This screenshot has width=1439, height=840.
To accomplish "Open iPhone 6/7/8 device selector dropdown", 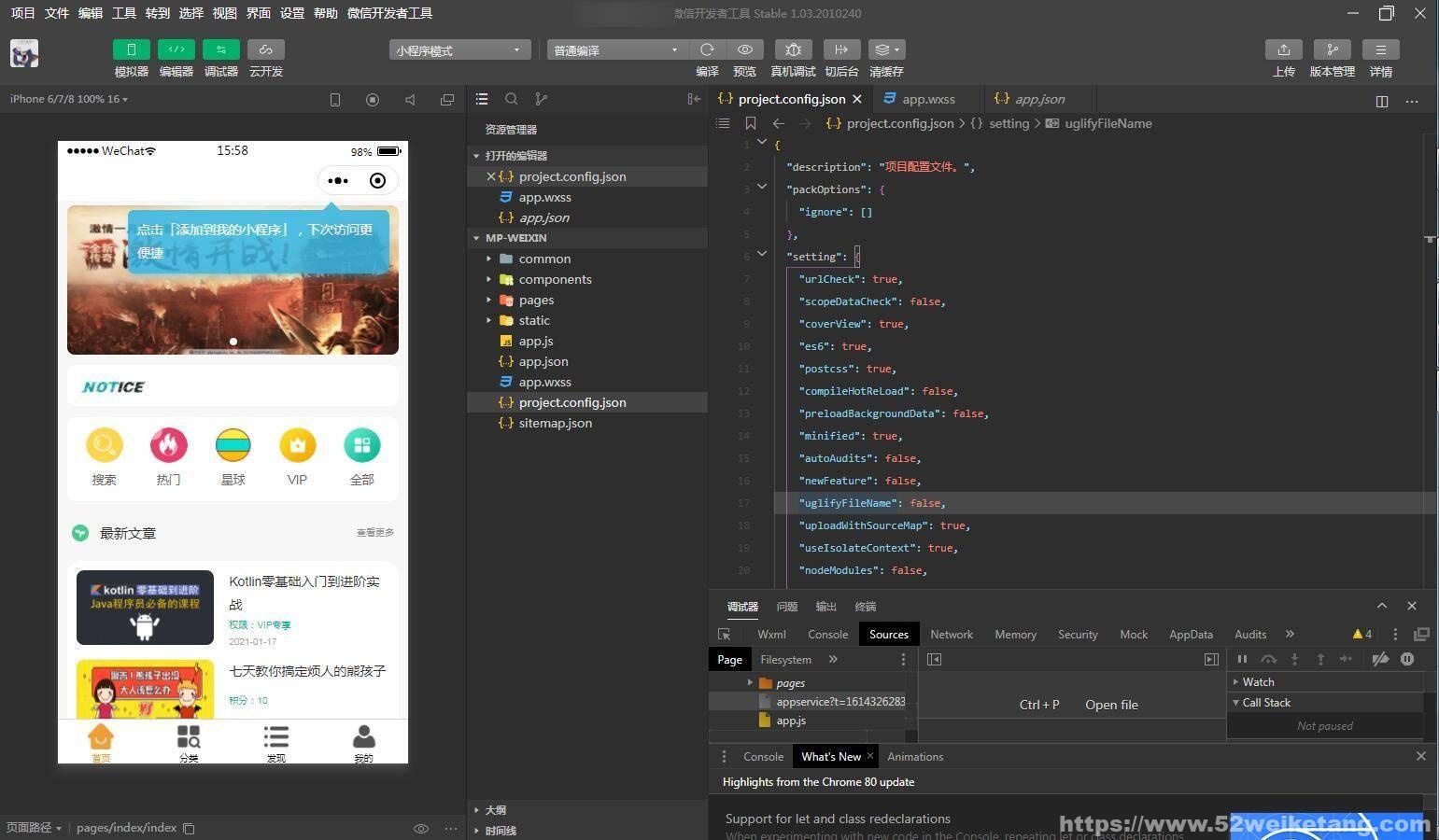I will (68, 99).
